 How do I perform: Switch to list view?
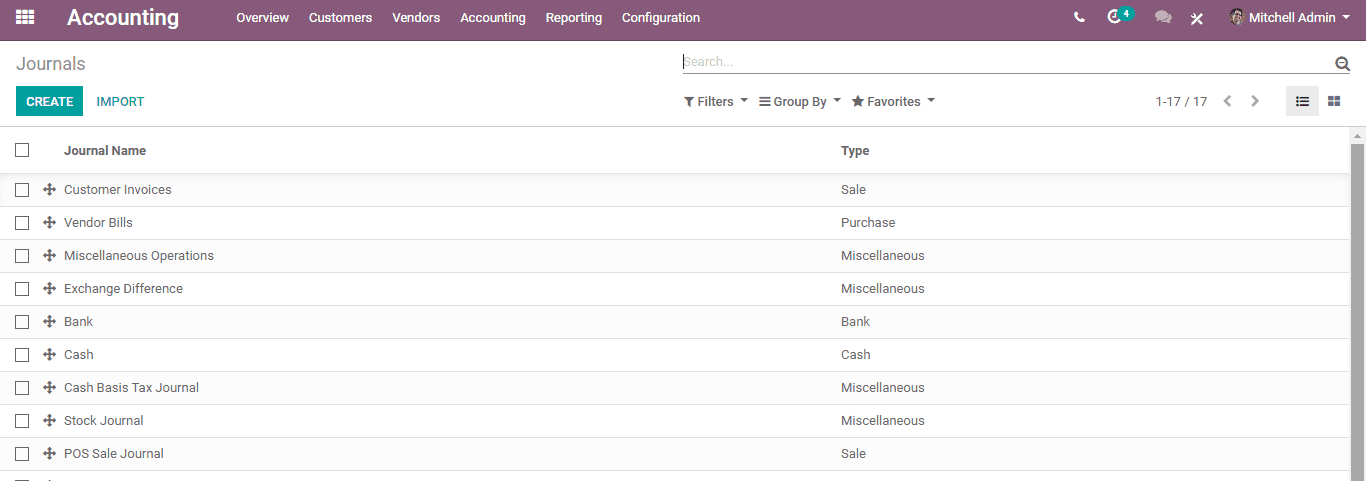(1302, 101)
